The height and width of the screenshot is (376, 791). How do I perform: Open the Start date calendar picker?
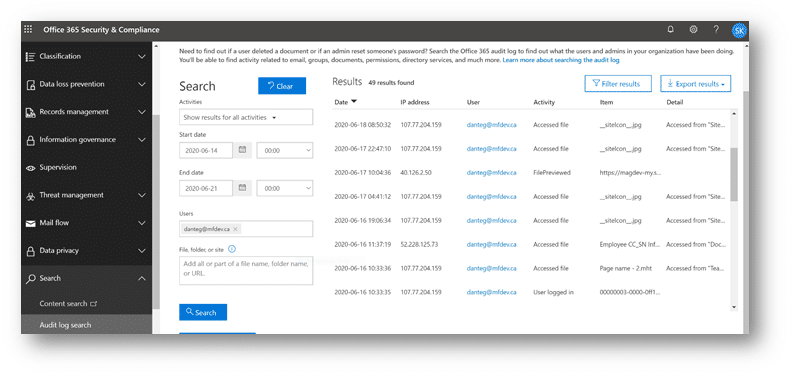tap(242, 150)
